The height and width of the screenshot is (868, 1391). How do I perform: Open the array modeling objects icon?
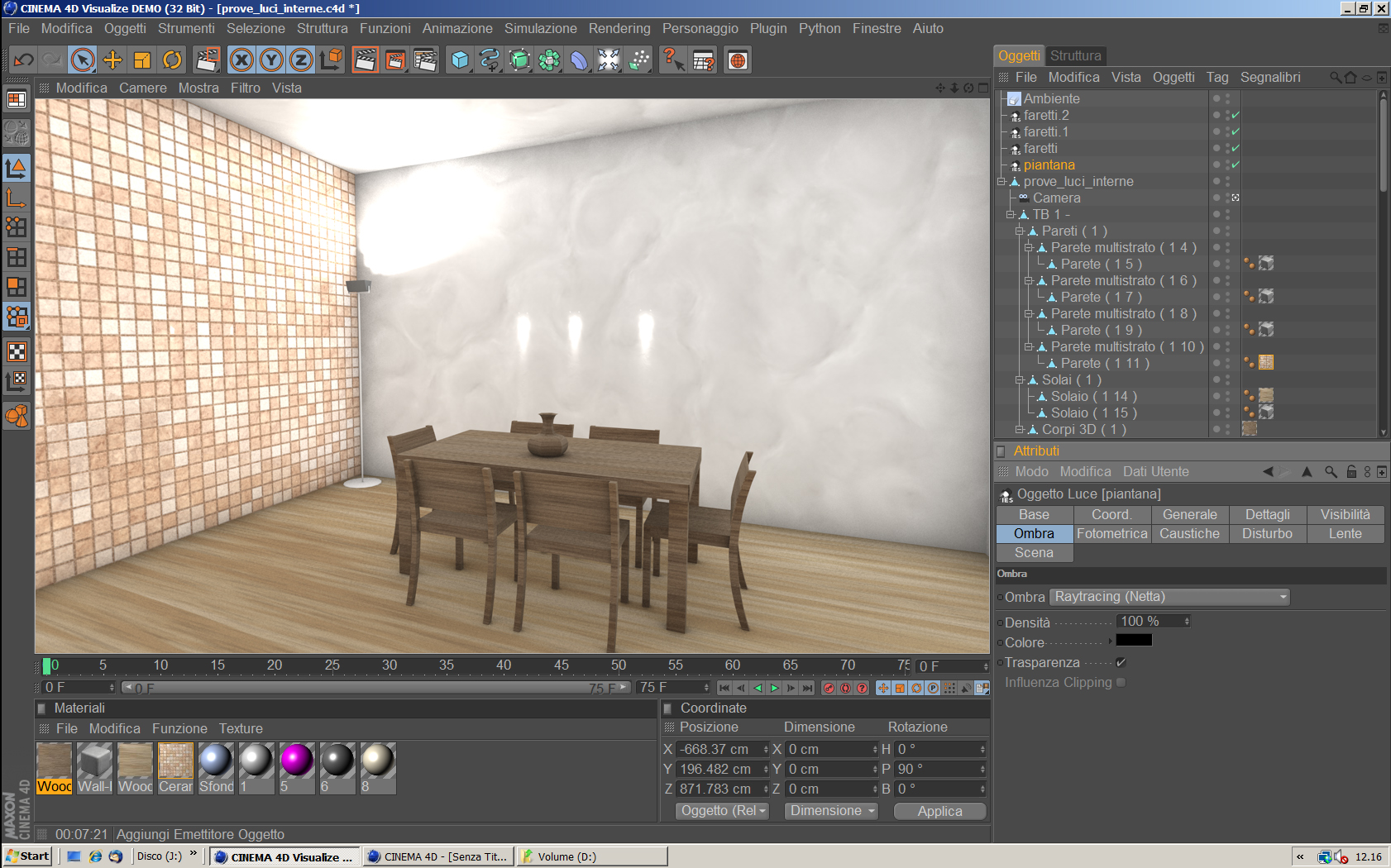click(549, 60)
